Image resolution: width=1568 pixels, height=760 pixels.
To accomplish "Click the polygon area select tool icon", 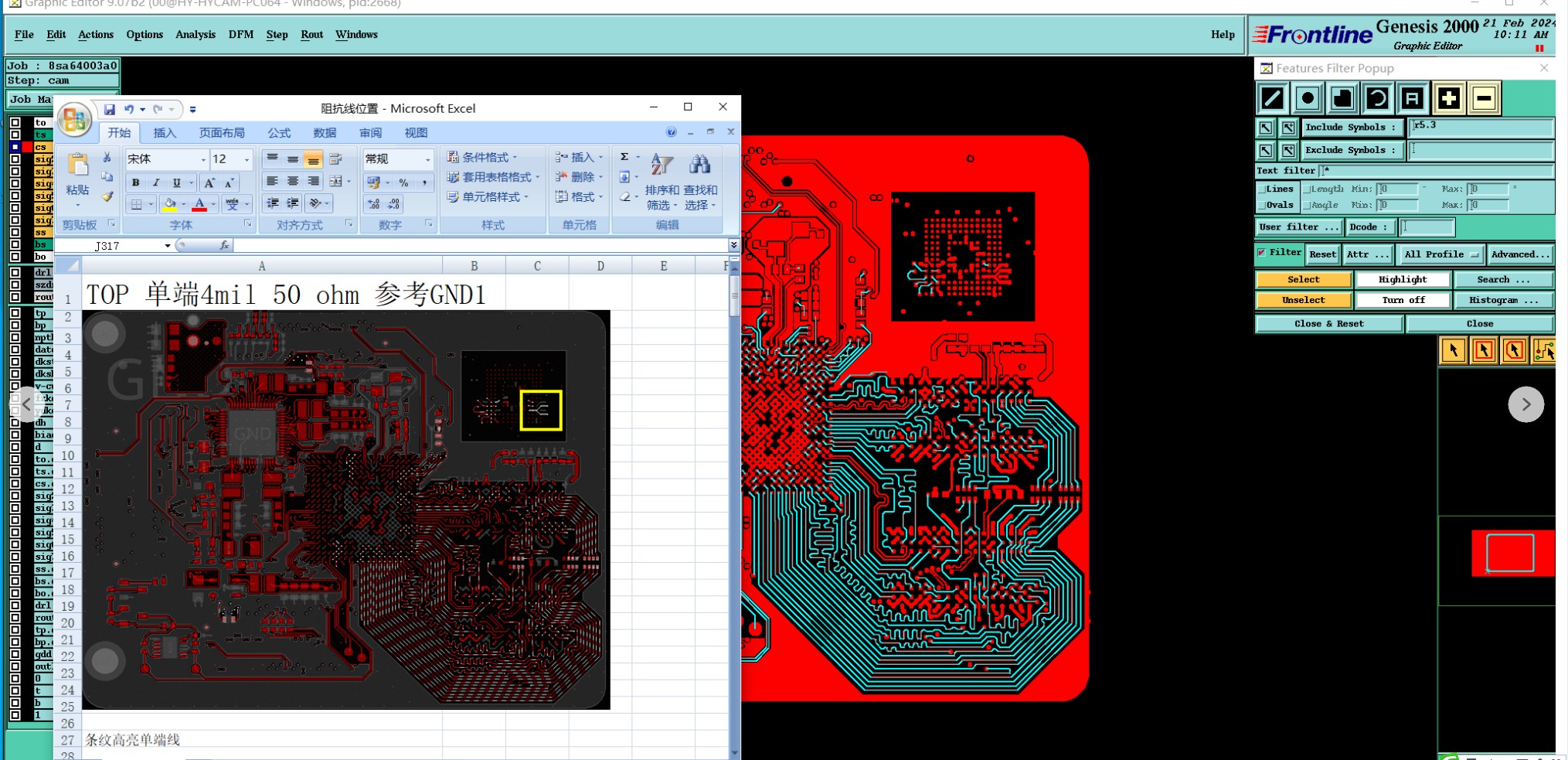I will click(x=1514, y=350).
